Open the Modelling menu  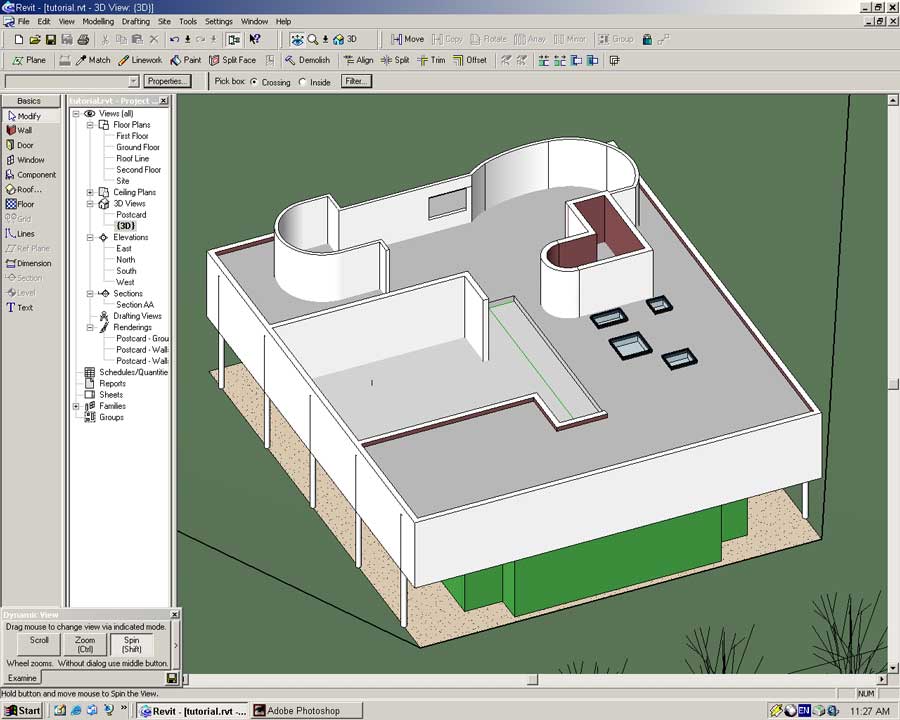tap(98, 21)
